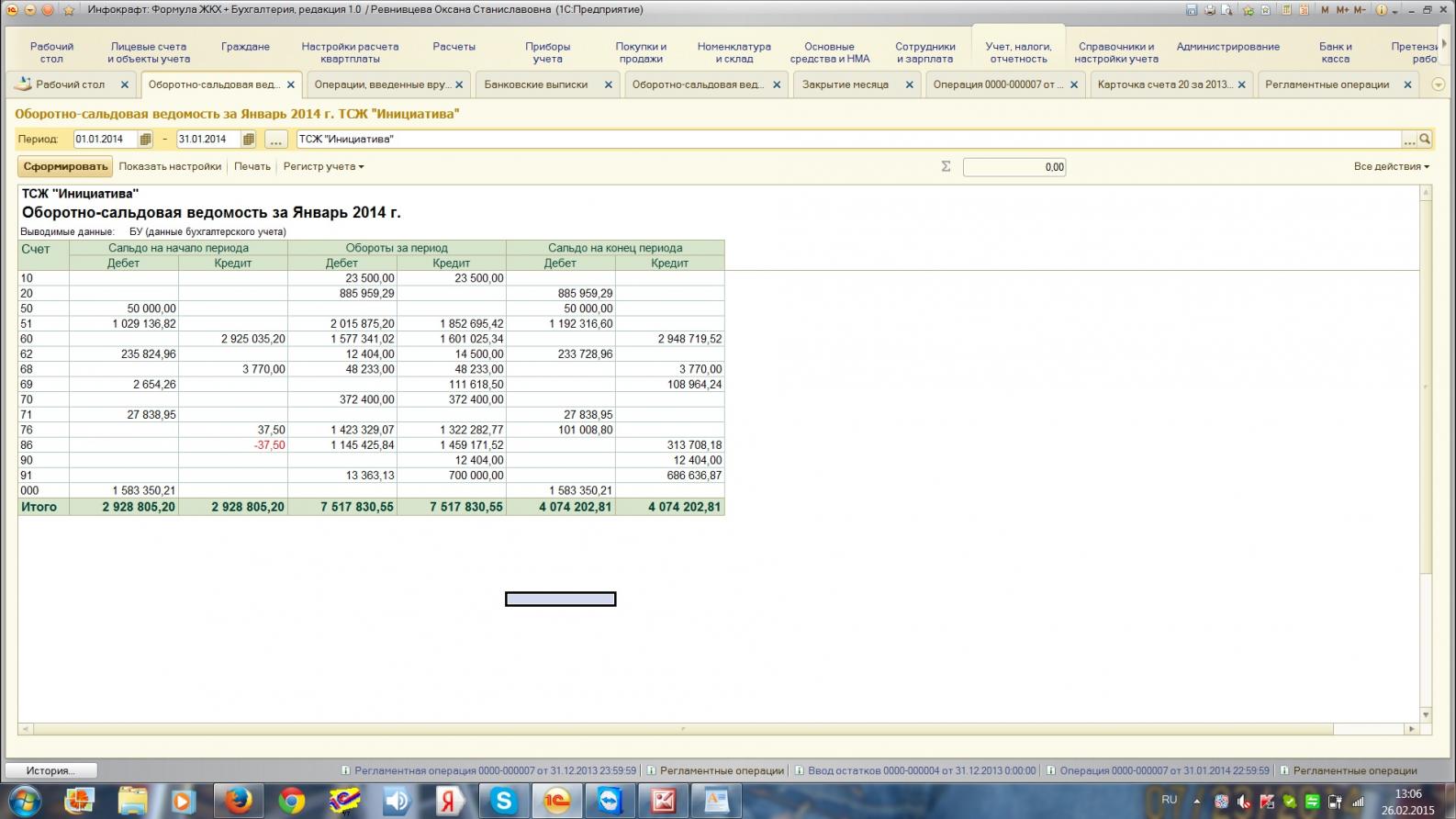The height and width of the screenshot is (819, 1456).
Task: Expand the Регистр учета dropdown
Action: [x=323, y=166]
